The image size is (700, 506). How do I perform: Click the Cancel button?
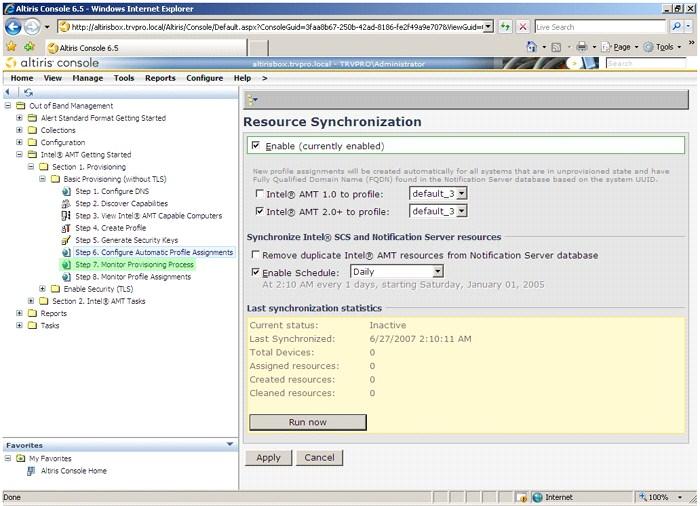point(319,458)
